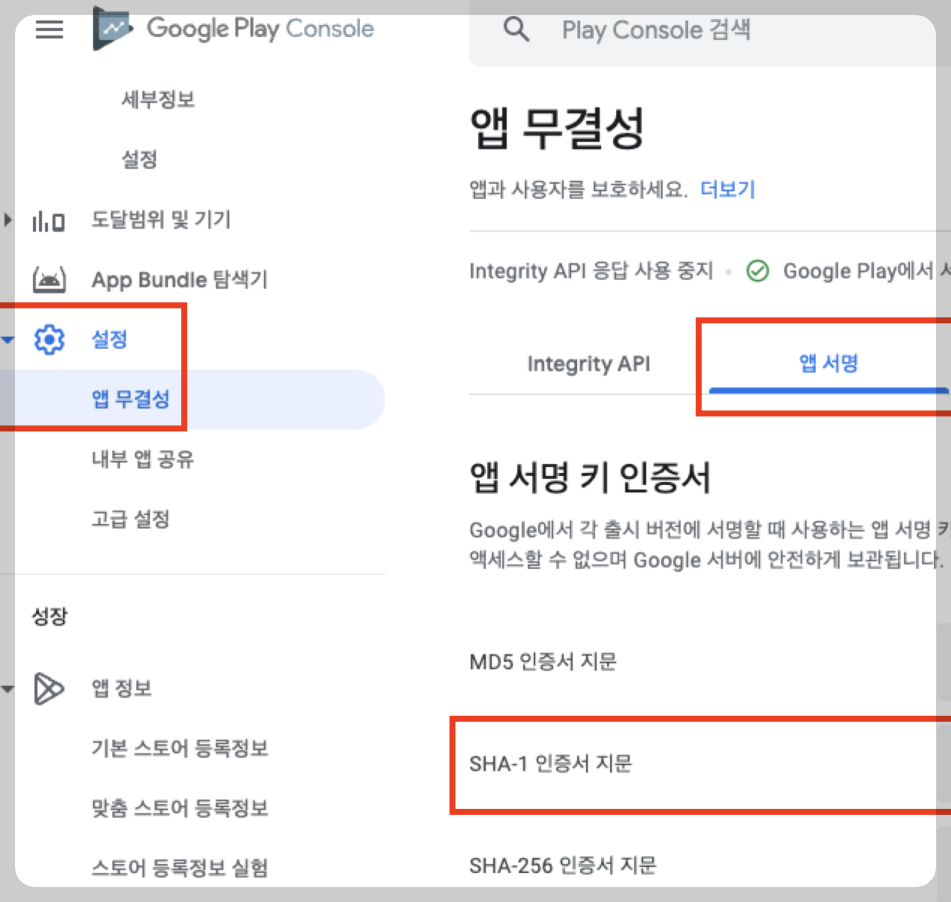Open the upper 설정 sidebar item

click(x=139, y=160)
